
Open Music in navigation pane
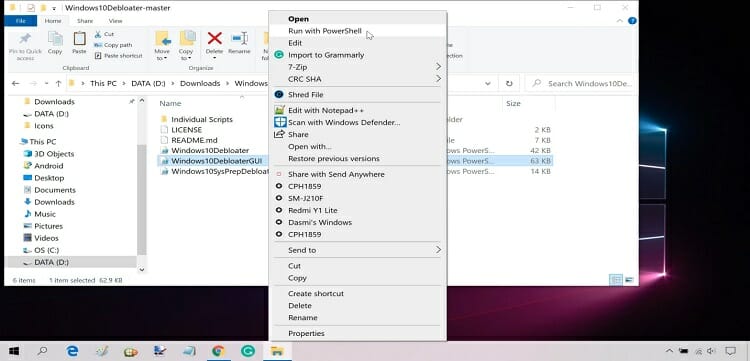coord(45,214)
